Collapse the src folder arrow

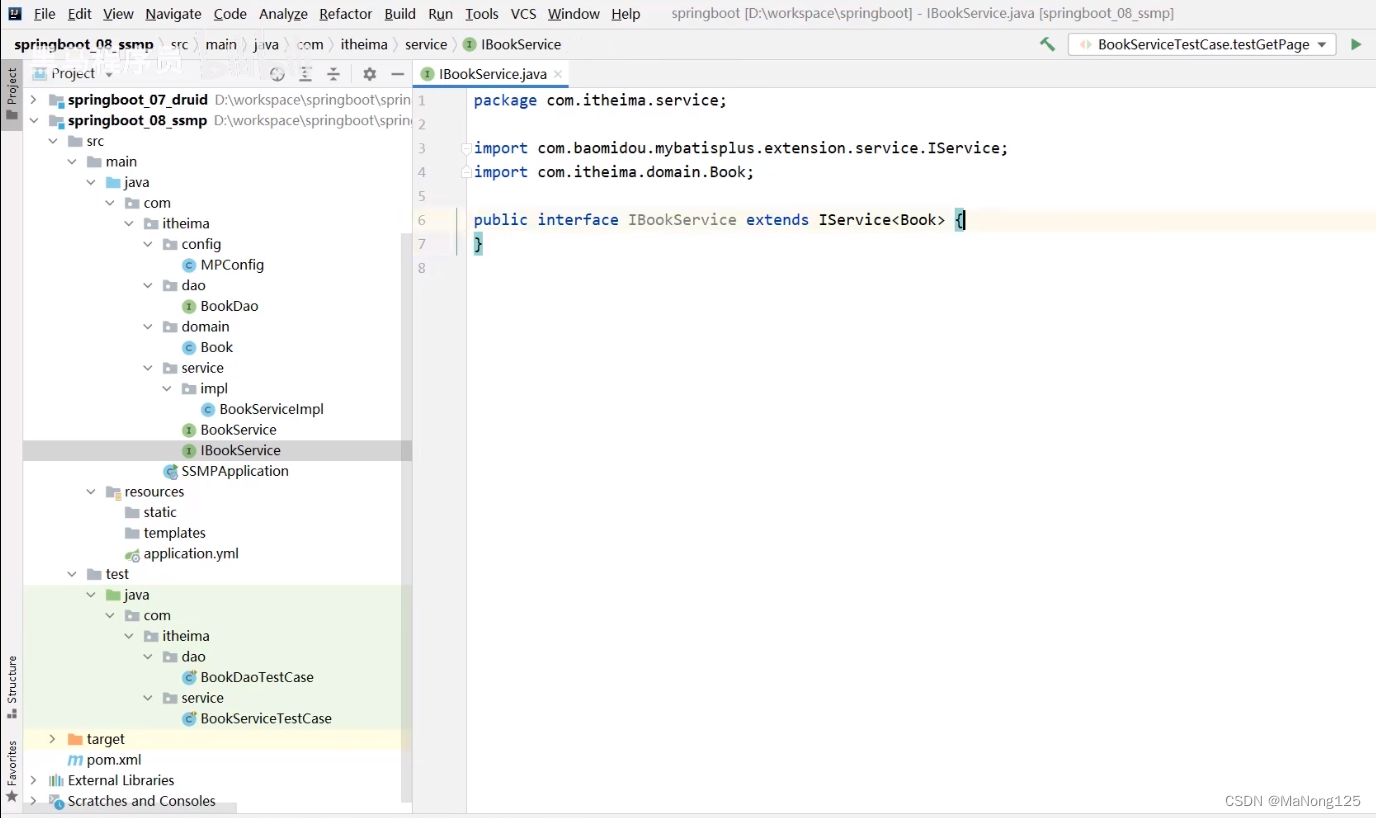pyautogui.click(x=53, y=141)
